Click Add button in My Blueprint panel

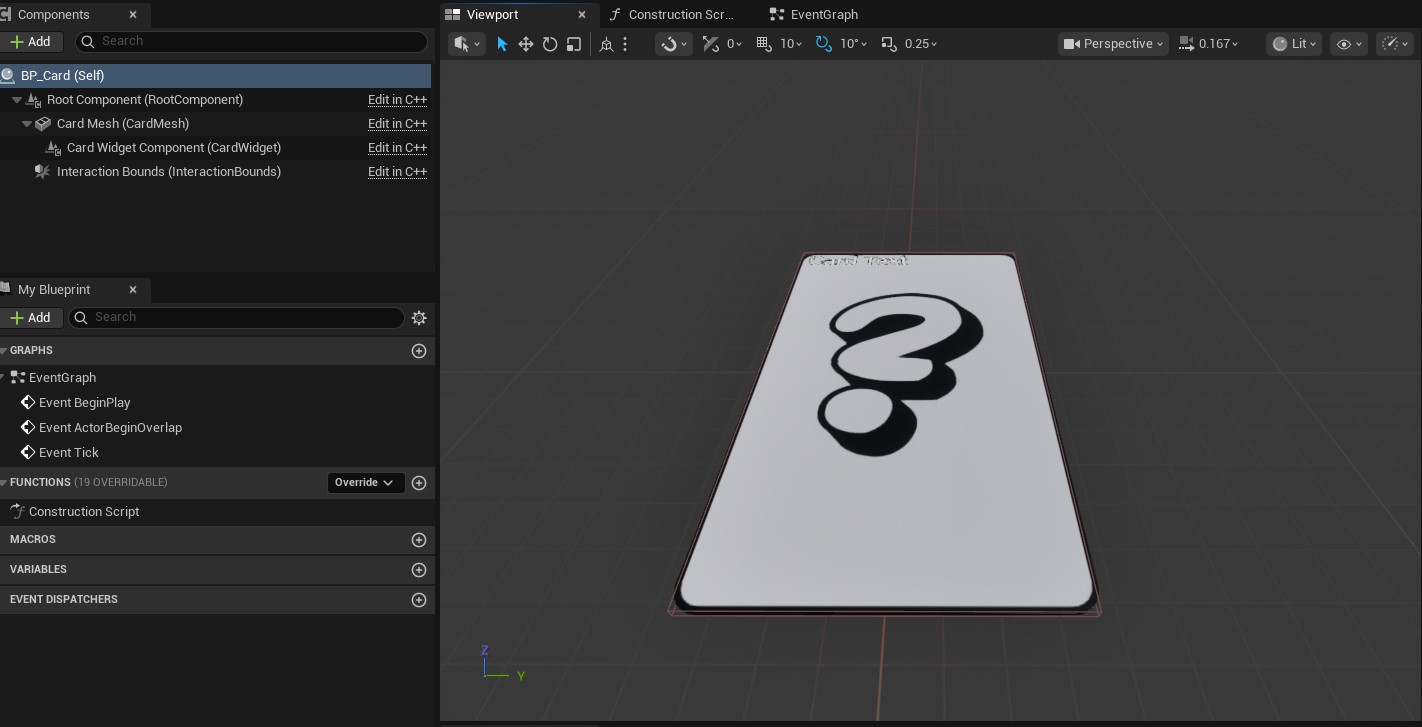pyautogui.click(x=32, y=318)
